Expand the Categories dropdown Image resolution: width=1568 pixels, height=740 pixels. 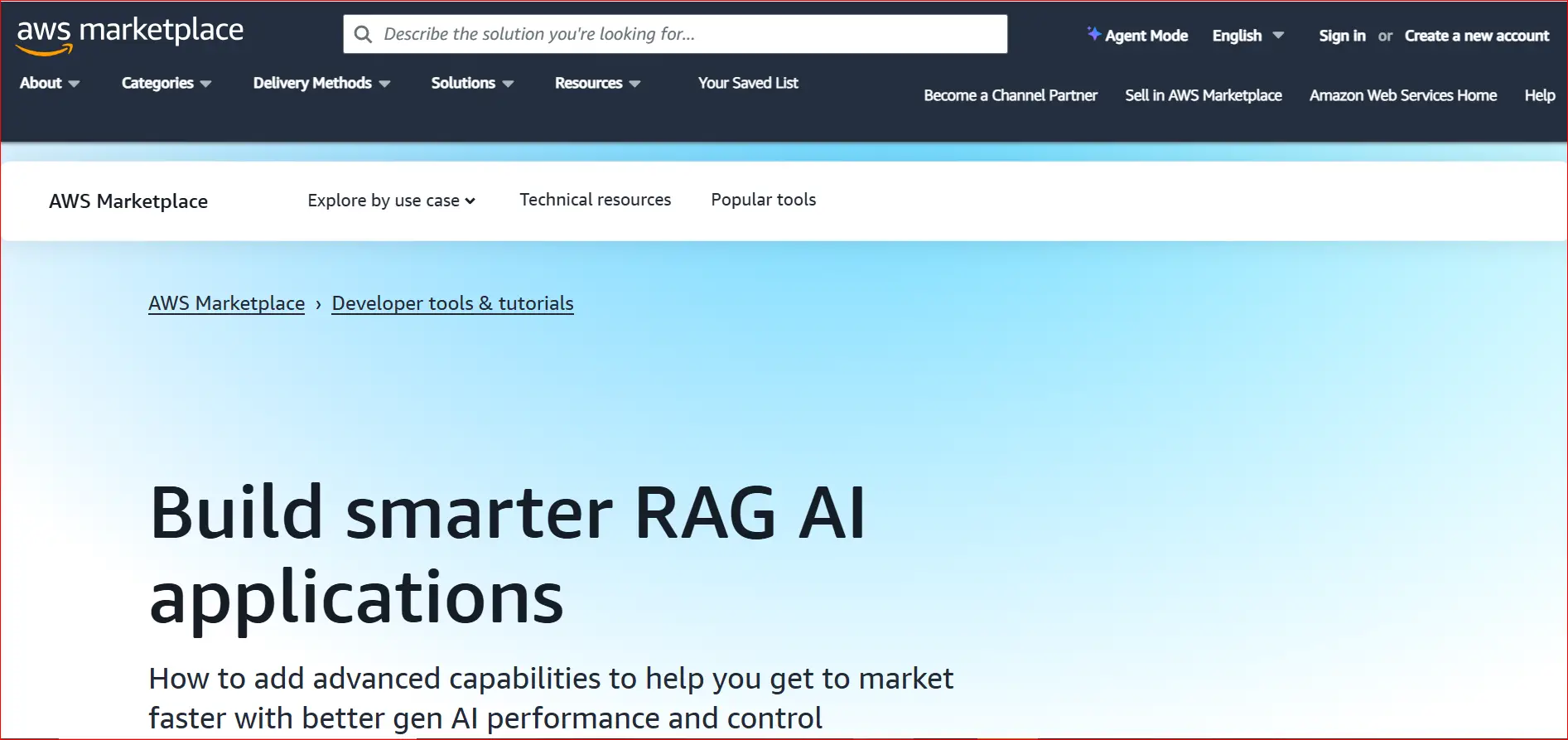click(x=166, y=83)
